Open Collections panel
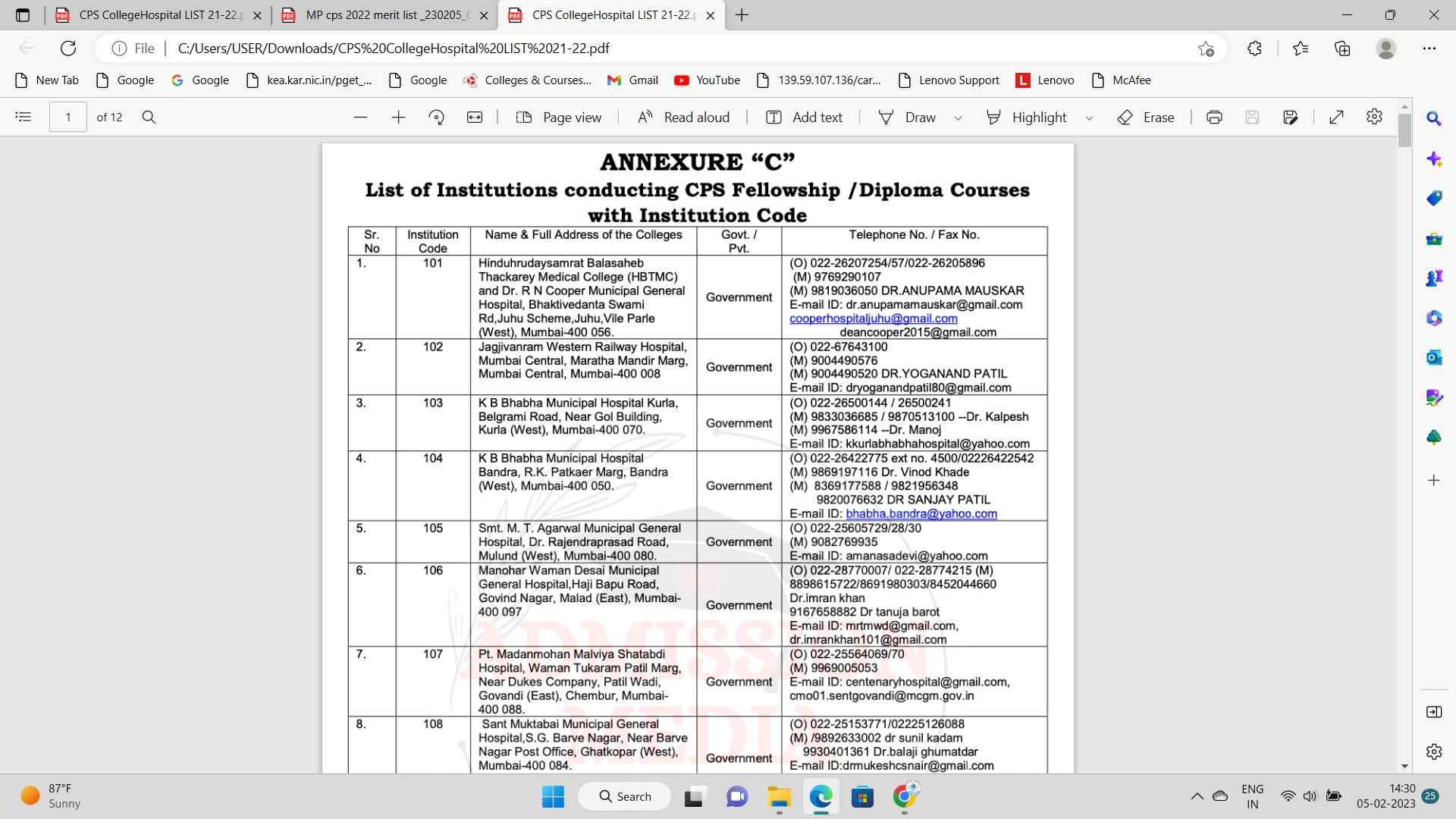Image resolution: width=1456 pixels, height=819 pixels. click(1342, 49)
